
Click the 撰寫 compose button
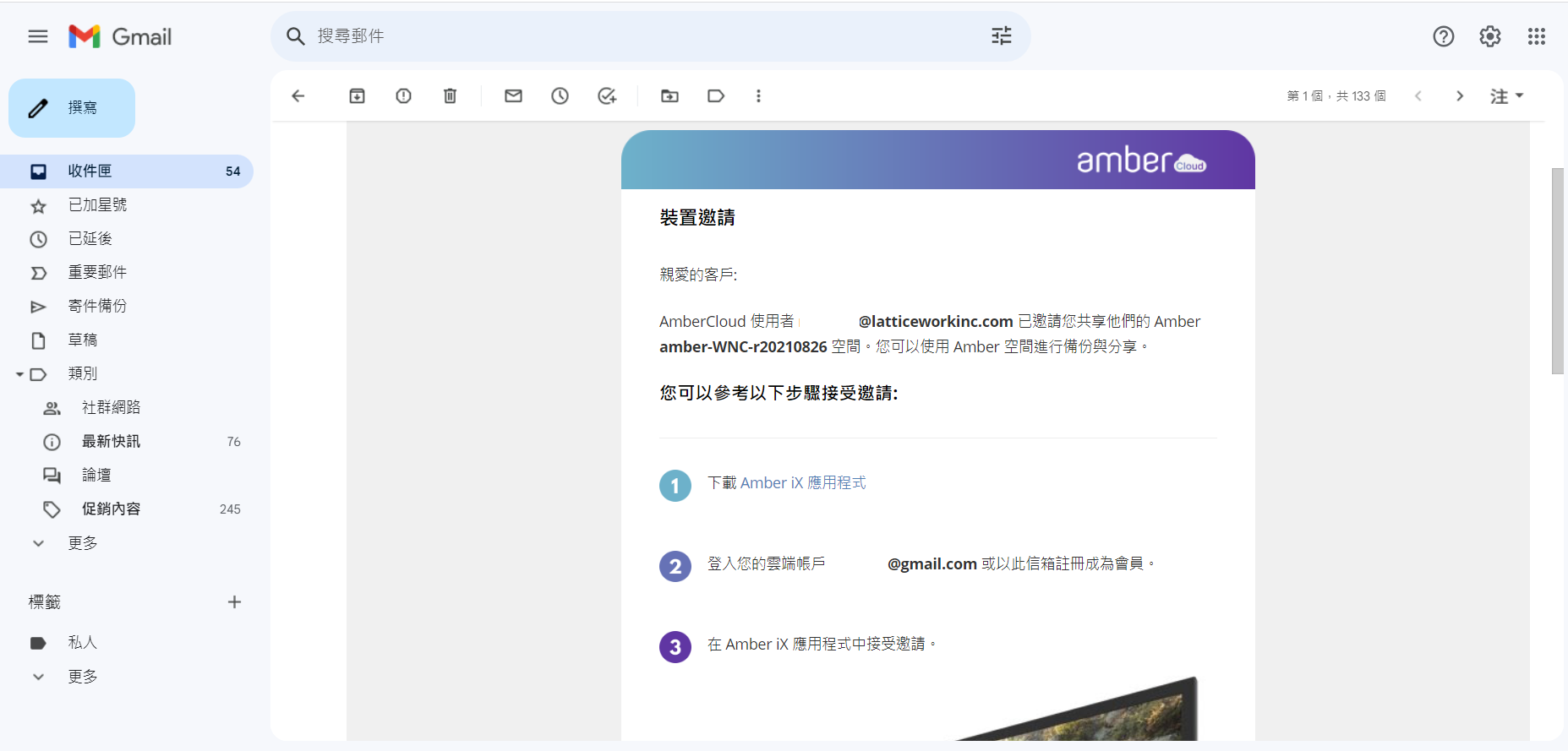(72, 108)
